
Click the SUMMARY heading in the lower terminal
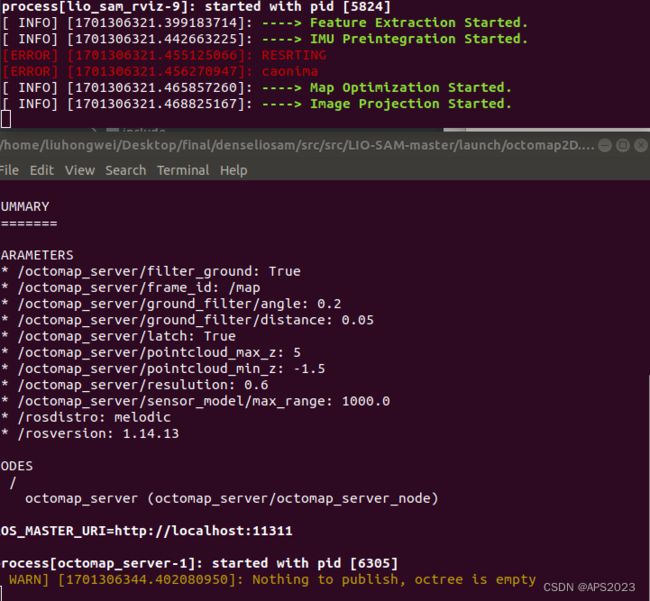(x=25, y=206)
